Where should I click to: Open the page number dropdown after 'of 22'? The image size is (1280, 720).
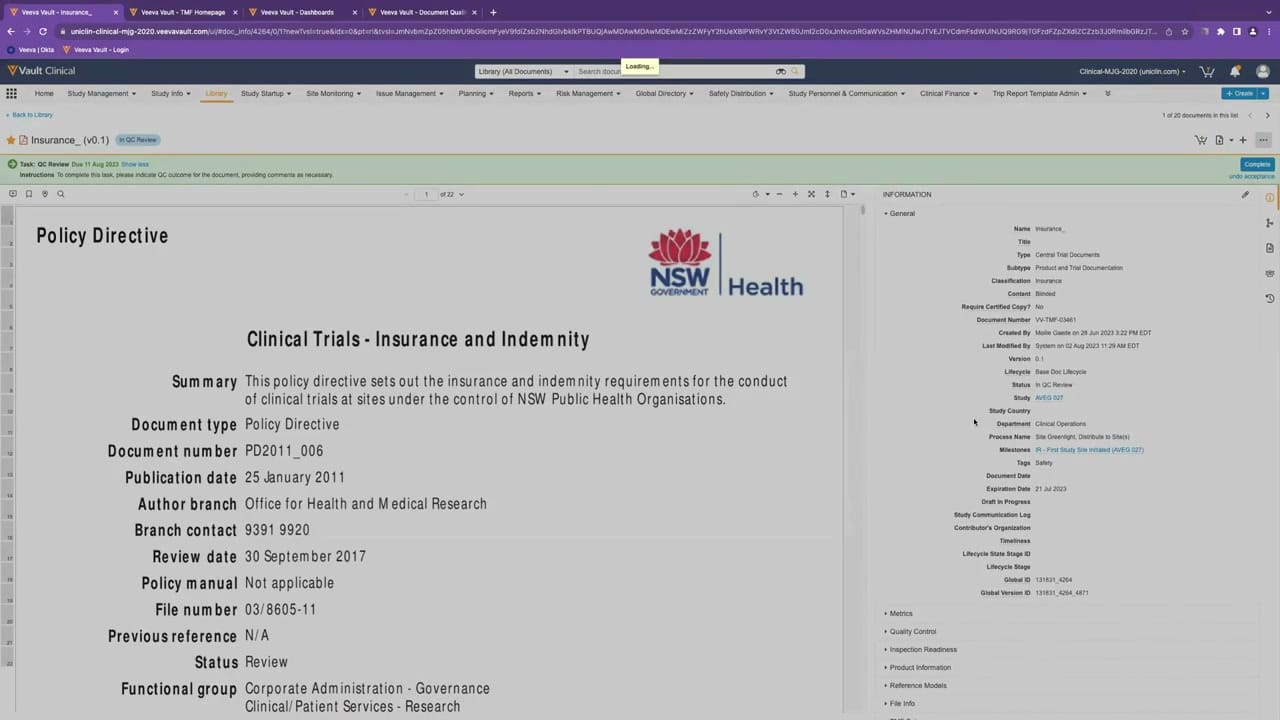pyautogui.click(x=461, y=194)
